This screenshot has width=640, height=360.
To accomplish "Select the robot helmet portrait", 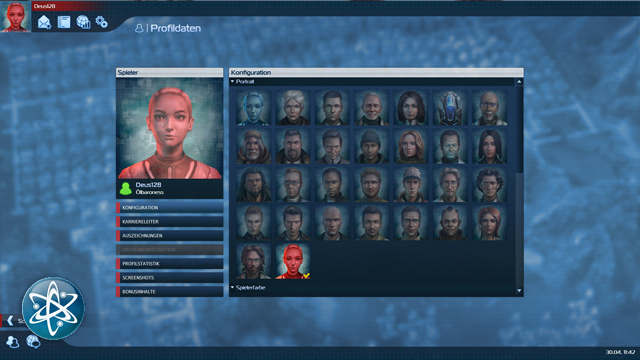I will point(450,108).
